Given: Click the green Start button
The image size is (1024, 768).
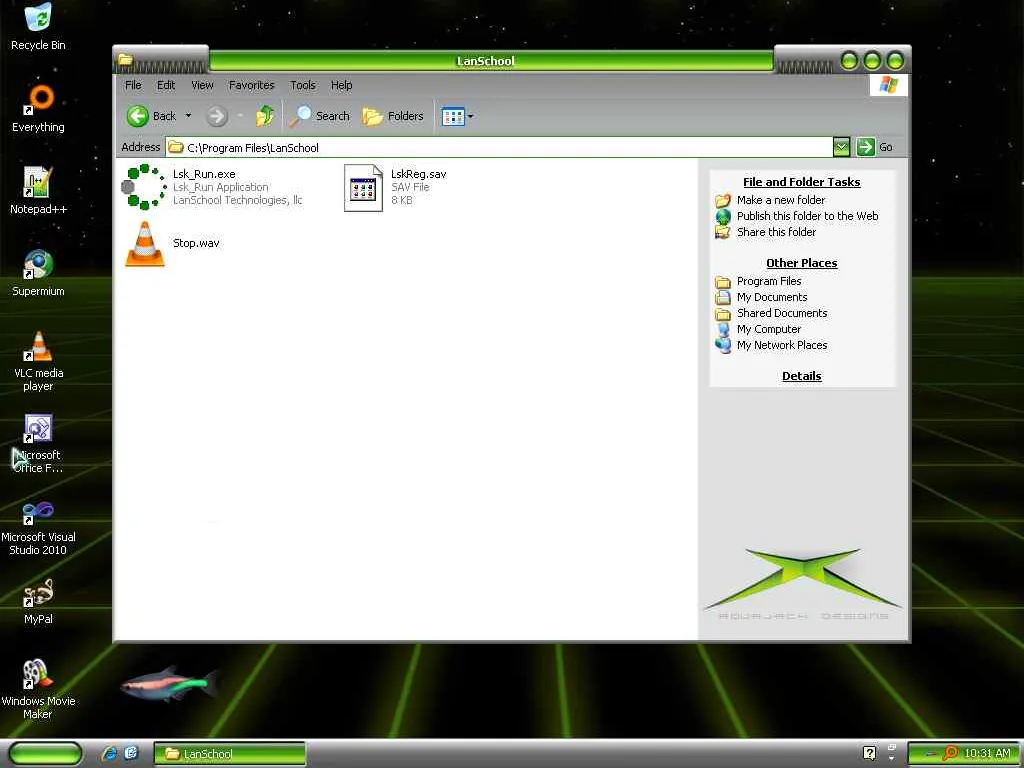Looking at the screenshot, I should [45, 754].
